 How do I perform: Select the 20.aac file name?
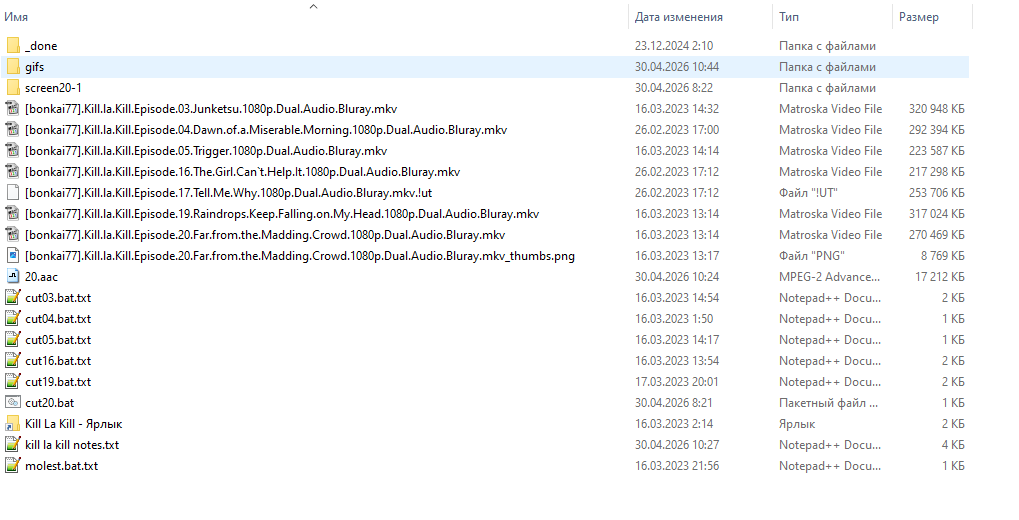(x=42, y=276)
